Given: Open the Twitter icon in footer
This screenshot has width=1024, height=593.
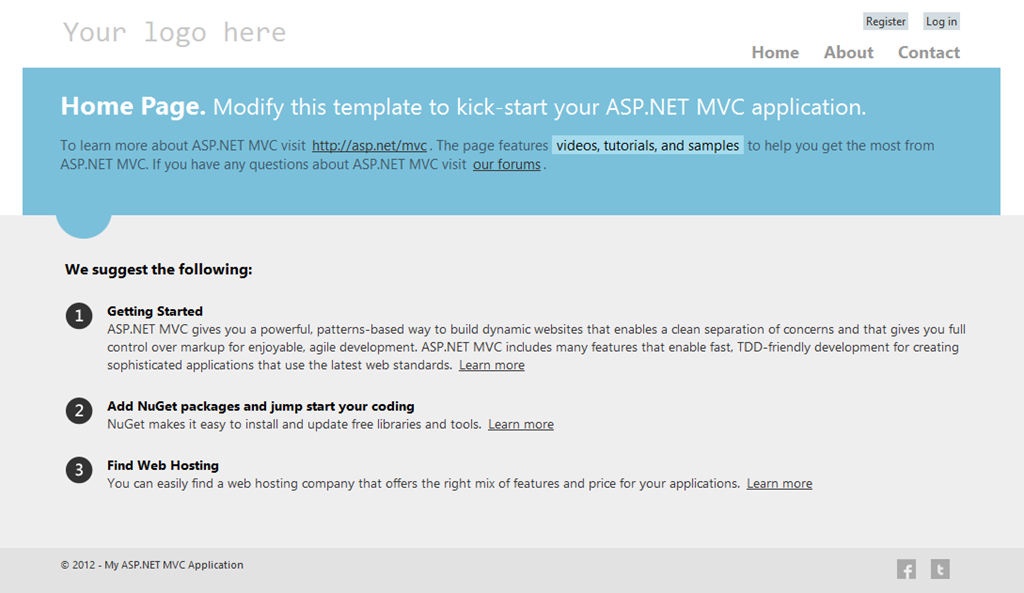Looking at the screenshot, I should pyautogui.click(x=940, y=569).
